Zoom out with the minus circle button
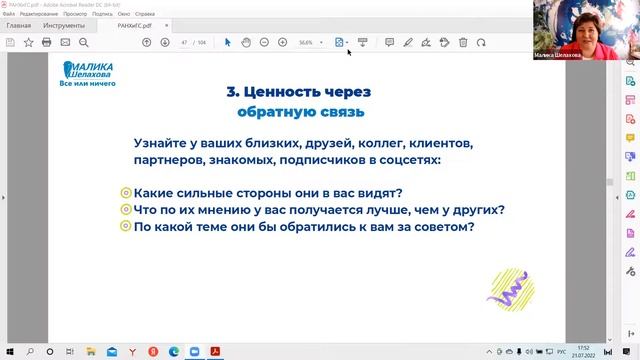The image size is (640, 360). (x=264, y=42)
